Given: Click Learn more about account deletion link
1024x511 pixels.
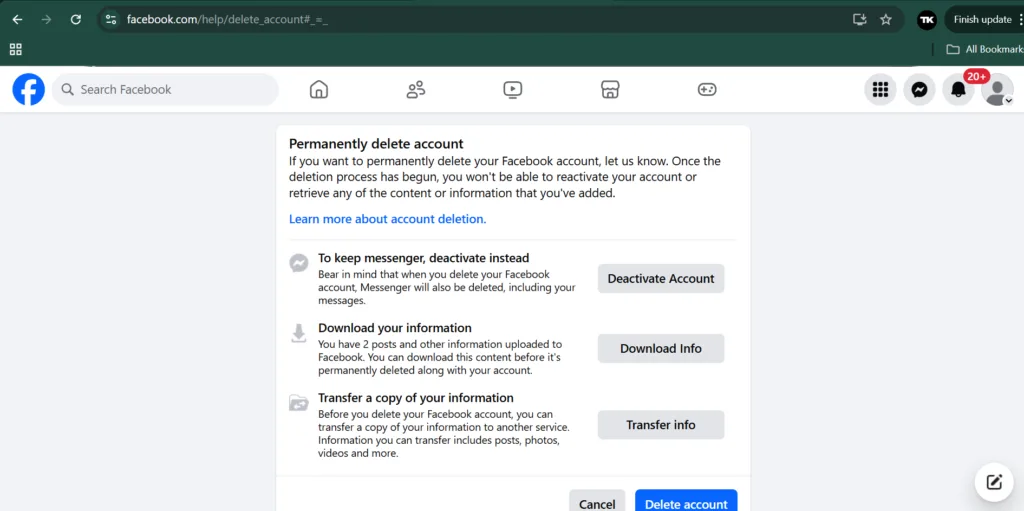Looking at the screenshot, I should pos(387,219).
